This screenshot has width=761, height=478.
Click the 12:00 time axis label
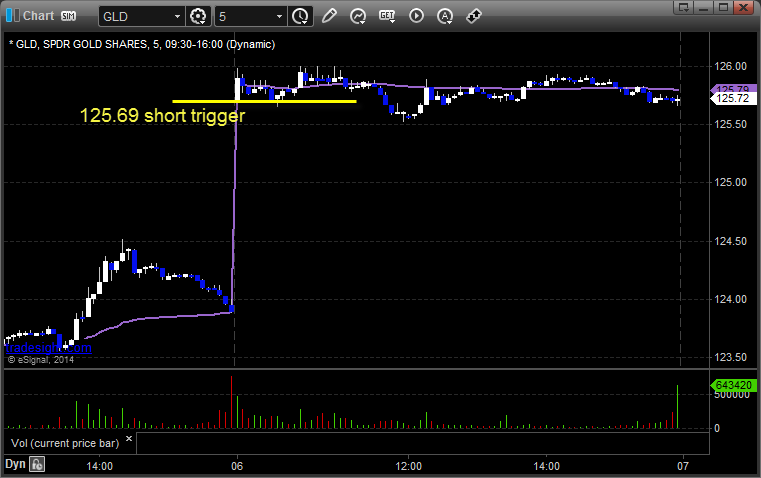409,466
